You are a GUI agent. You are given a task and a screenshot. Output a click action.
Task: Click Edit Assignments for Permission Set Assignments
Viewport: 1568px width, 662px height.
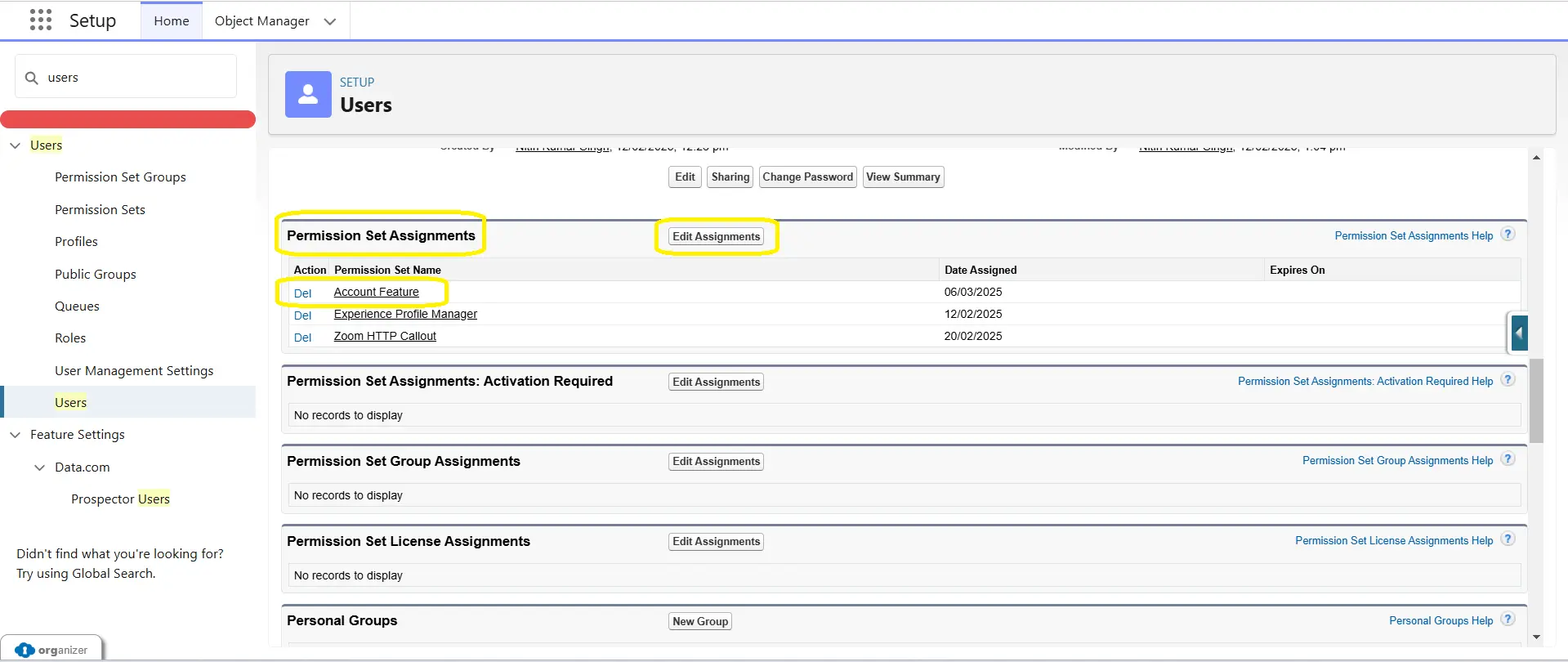pyautogui.click(x=717, y=237)
